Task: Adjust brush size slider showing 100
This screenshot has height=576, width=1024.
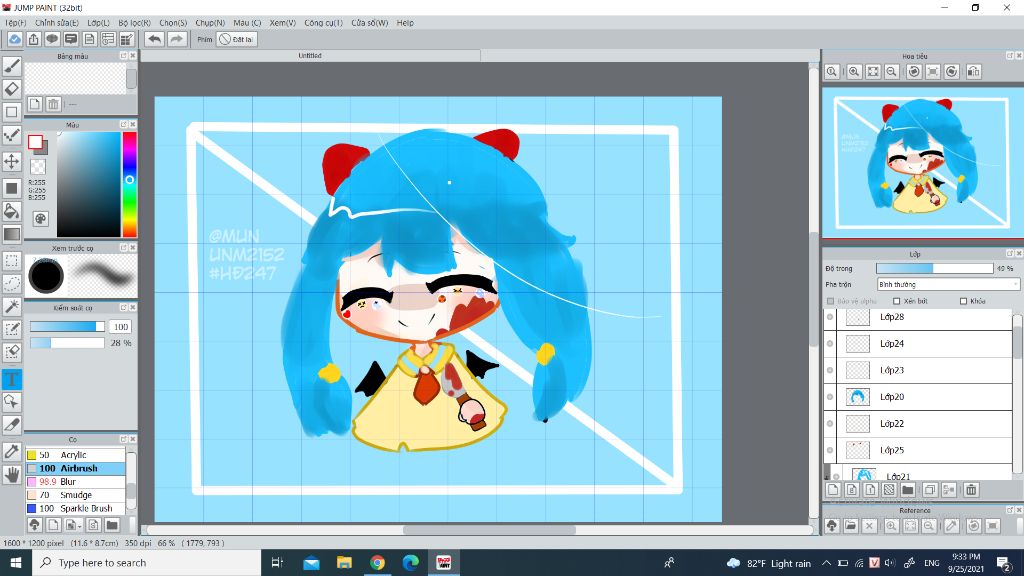Action: coord(67,327)
